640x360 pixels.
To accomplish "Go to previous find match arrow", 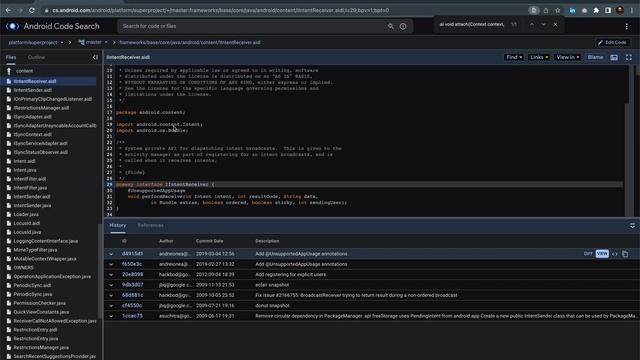I will 531,24.
